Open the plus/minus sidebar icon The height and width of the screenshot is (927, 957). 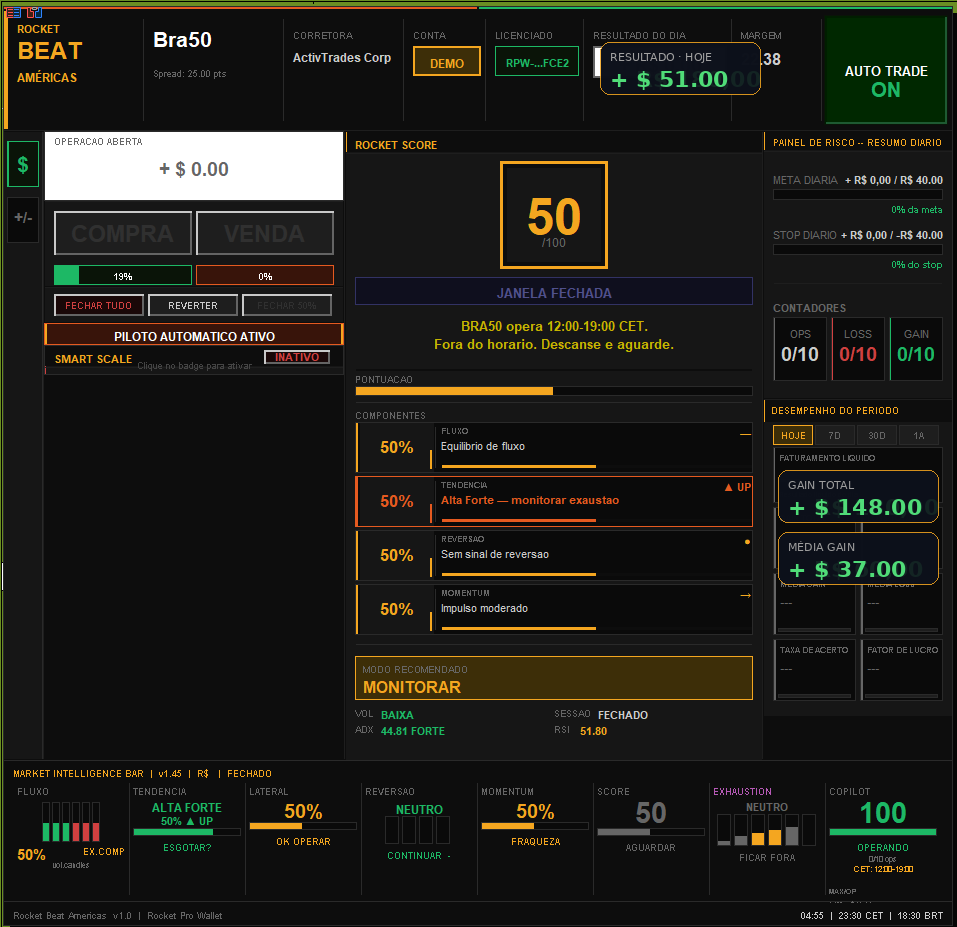tap(23, 218)
